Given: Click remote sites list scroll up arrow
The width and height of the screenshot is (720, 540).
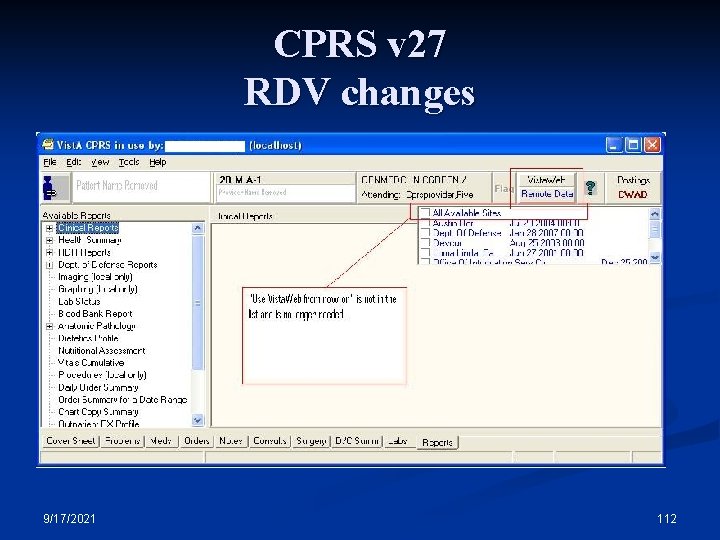Looking at the screenshot, I should click(x=655, y=214).
